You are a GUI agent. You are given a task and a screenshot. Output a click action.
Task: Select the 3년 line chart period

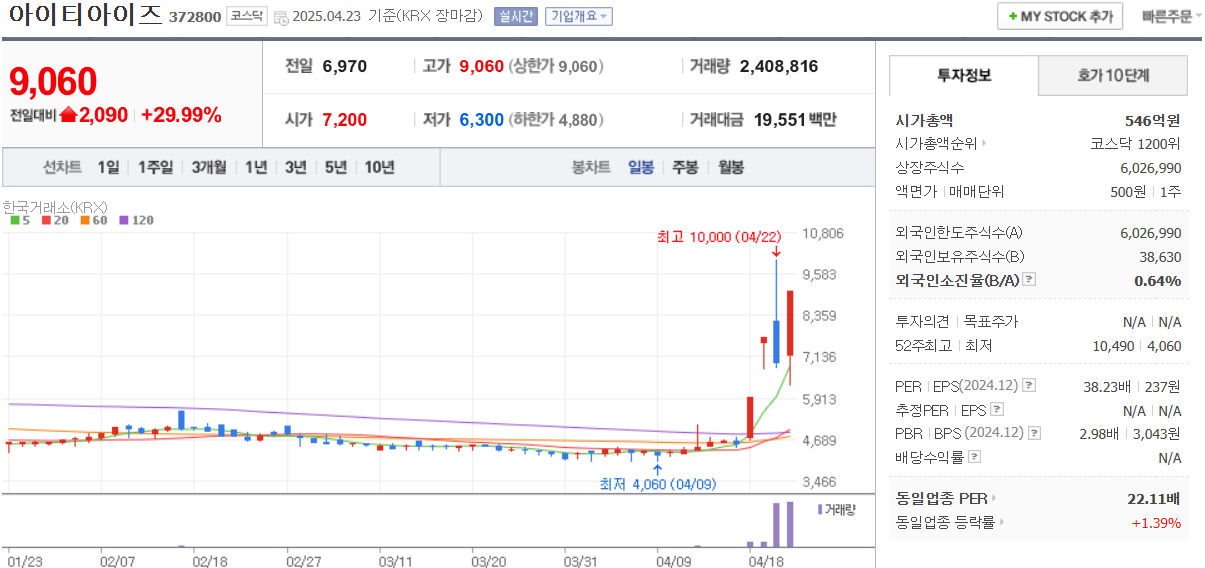pyautogui.click(x=295, y=167)
